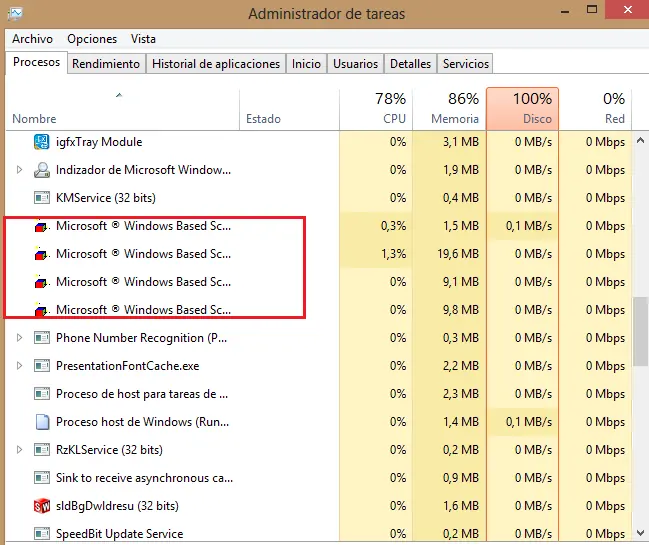Viewport: 649px width, 545px height.
Task: Sort processes by the Red column
Action: (595, 109)
